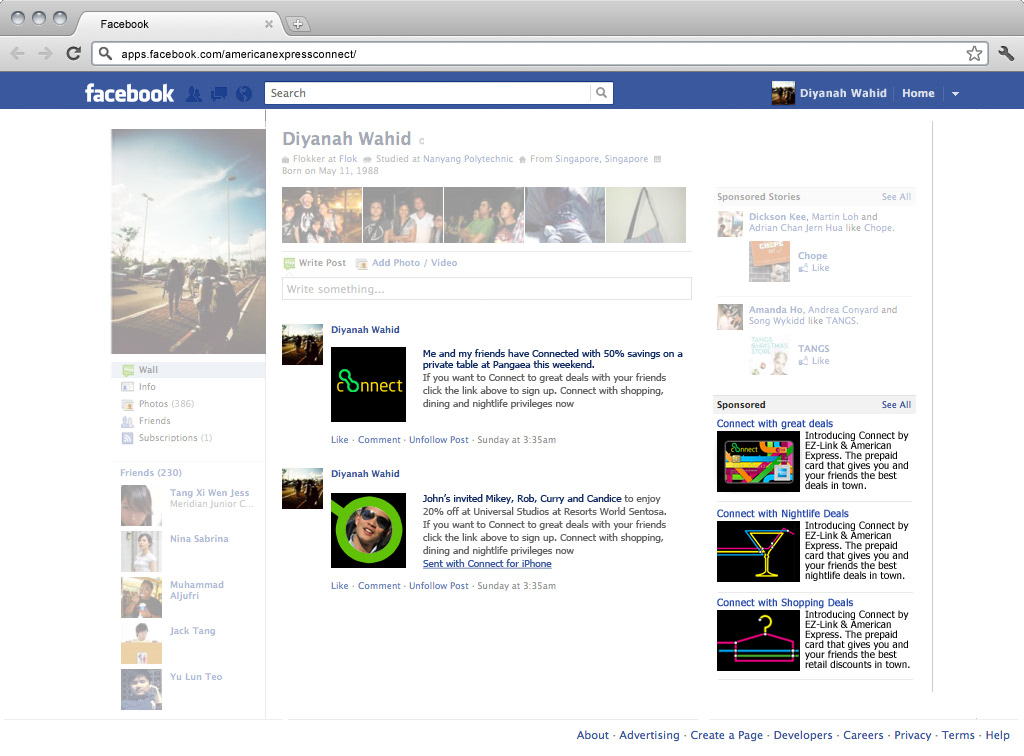1024x756 pixels.
Task: Open Yu Lun Teo's profile
Action: pos(196,676)
